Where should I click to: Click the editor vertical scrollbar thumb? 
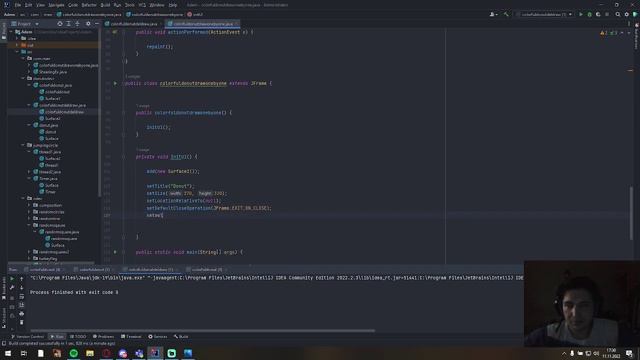(x=631, y=213)
